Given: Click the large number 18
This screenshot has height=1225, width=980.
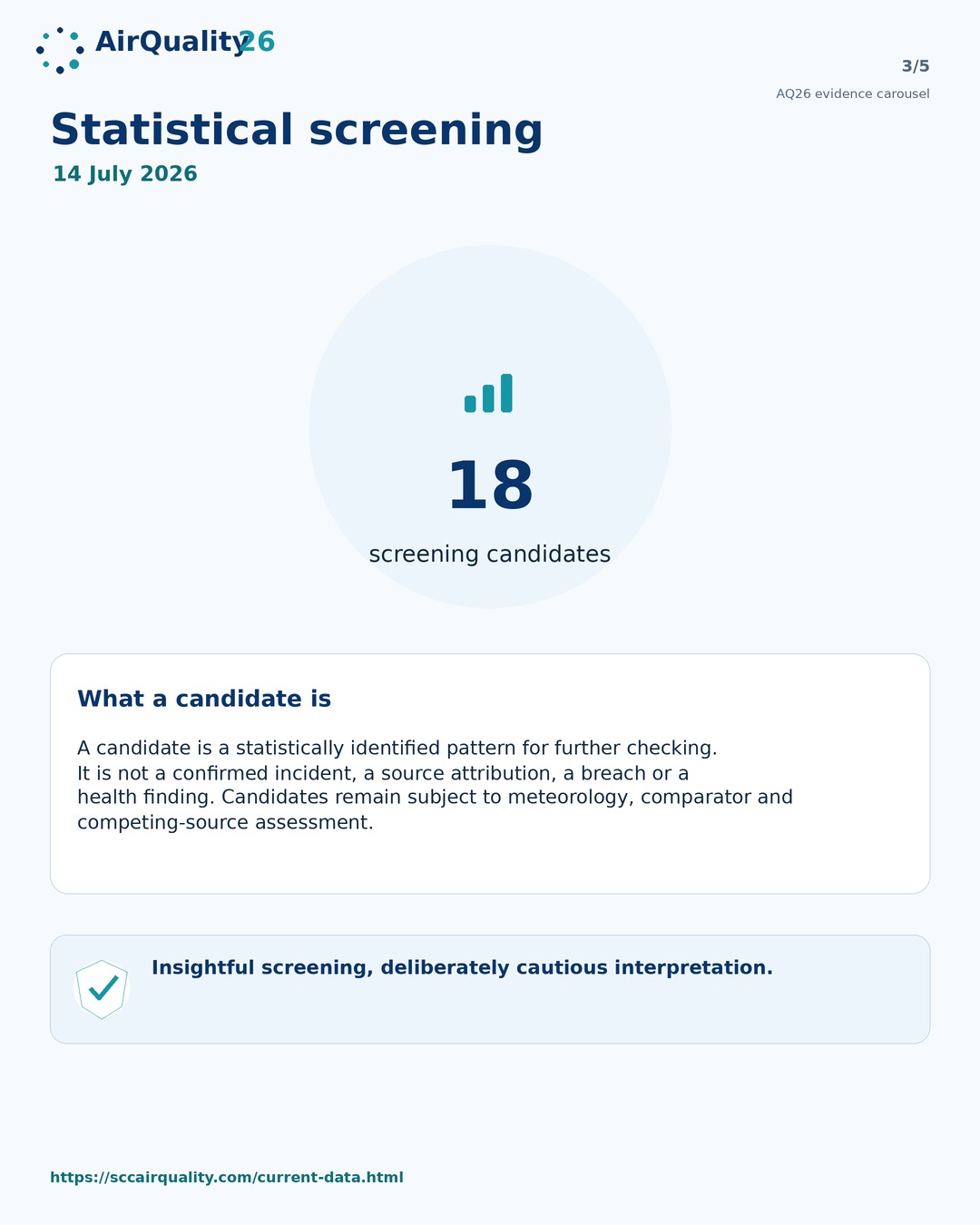Looking at the screenshot, I should click(x=490, y=486).
